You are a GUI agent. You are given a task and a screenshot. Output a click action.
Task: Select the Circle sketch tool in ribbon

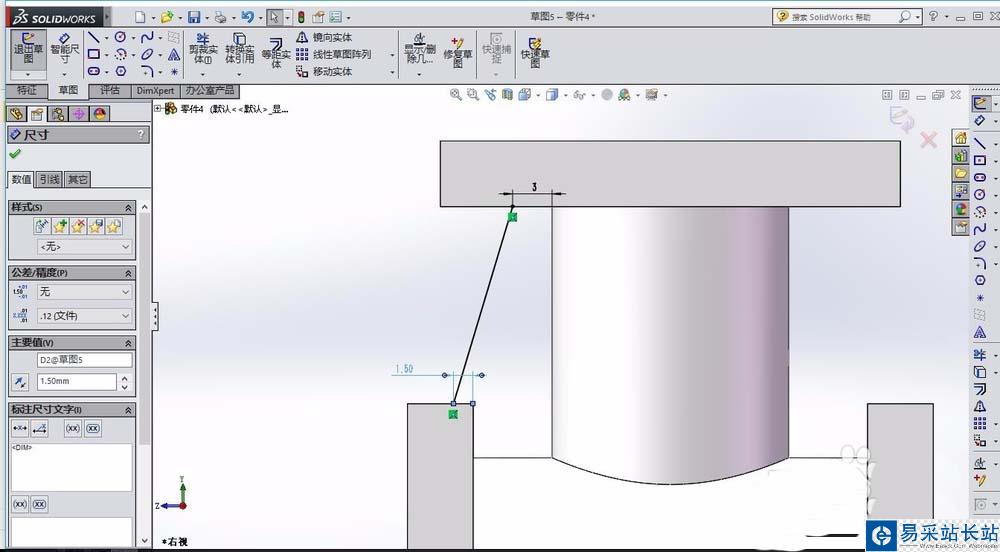[x=121, y=38]
